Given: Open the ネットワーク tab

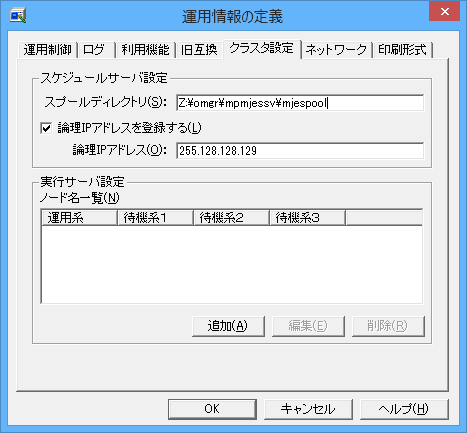Looking at the screenshot, I should pyautogui.click(x=336, y=50).
